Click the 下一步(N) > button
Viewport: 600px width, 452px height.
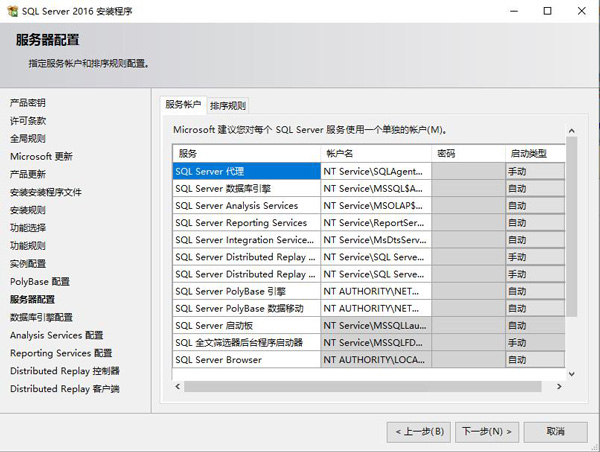point(487,431)
